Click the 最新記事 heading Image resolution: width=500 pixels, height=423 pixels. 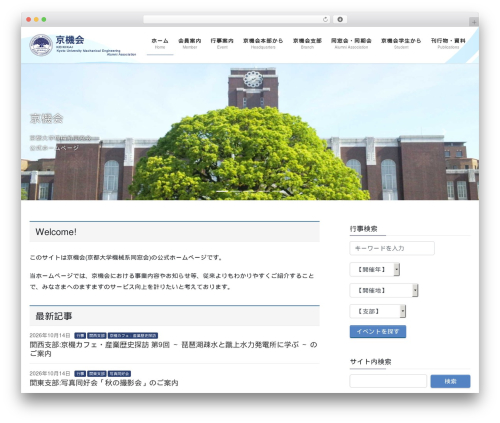pos(54,316)
